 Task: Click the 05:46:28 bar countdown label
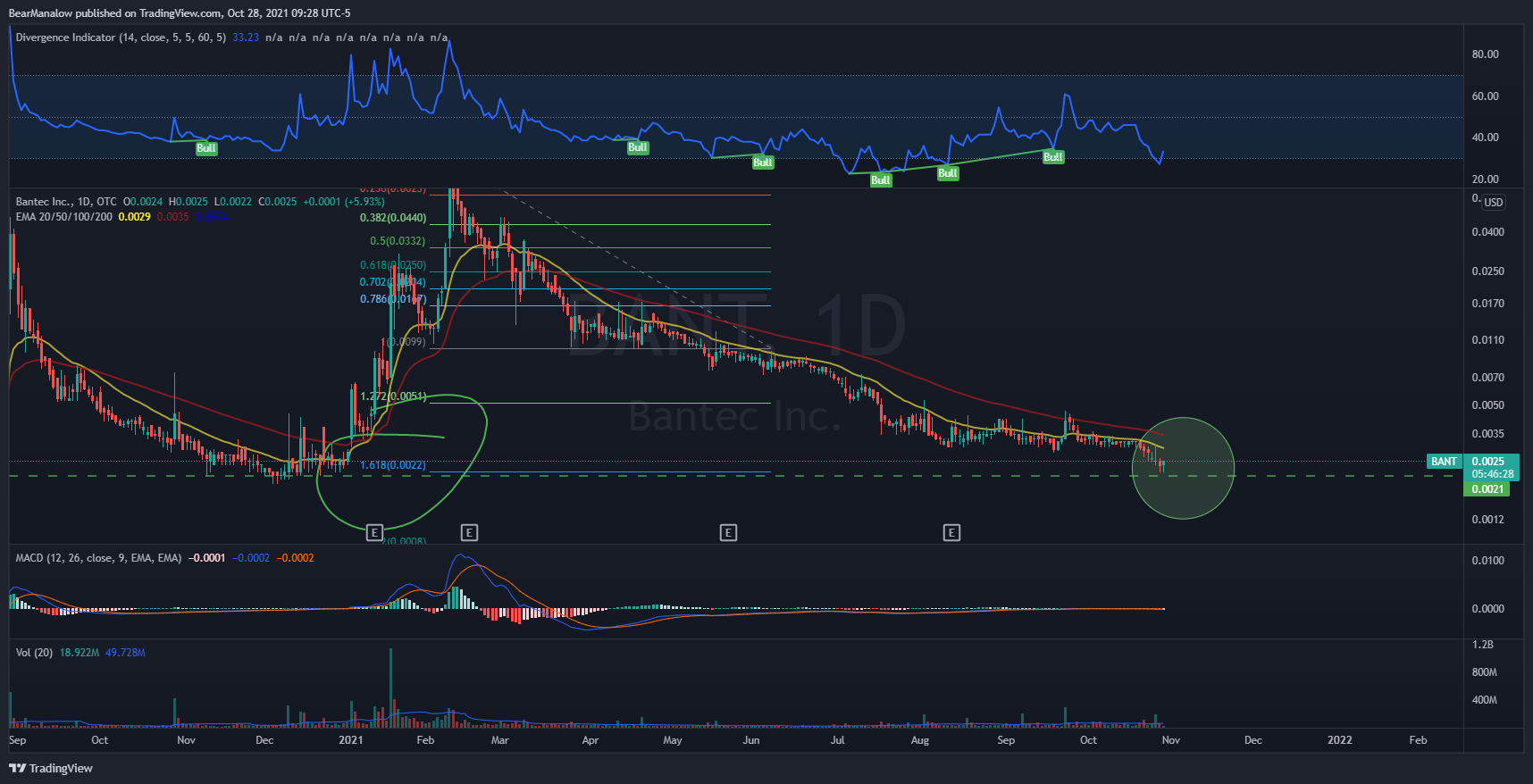click(1492, 474)
